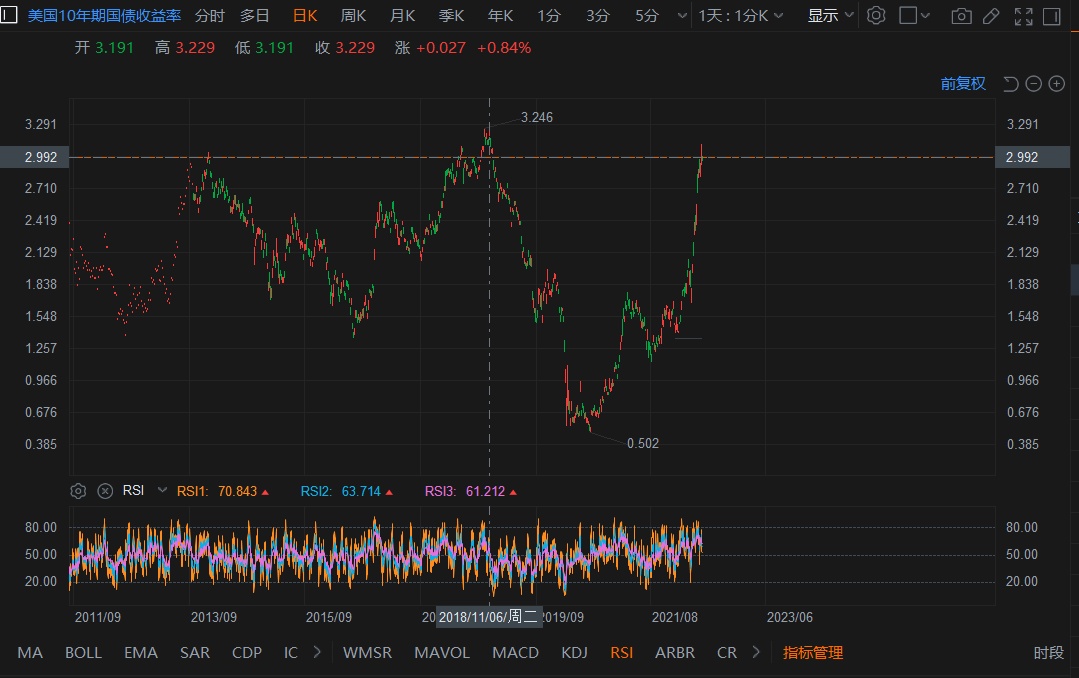Remove the RSI indicator panel
Screen dimensions: 1079x678
(105, 491)
